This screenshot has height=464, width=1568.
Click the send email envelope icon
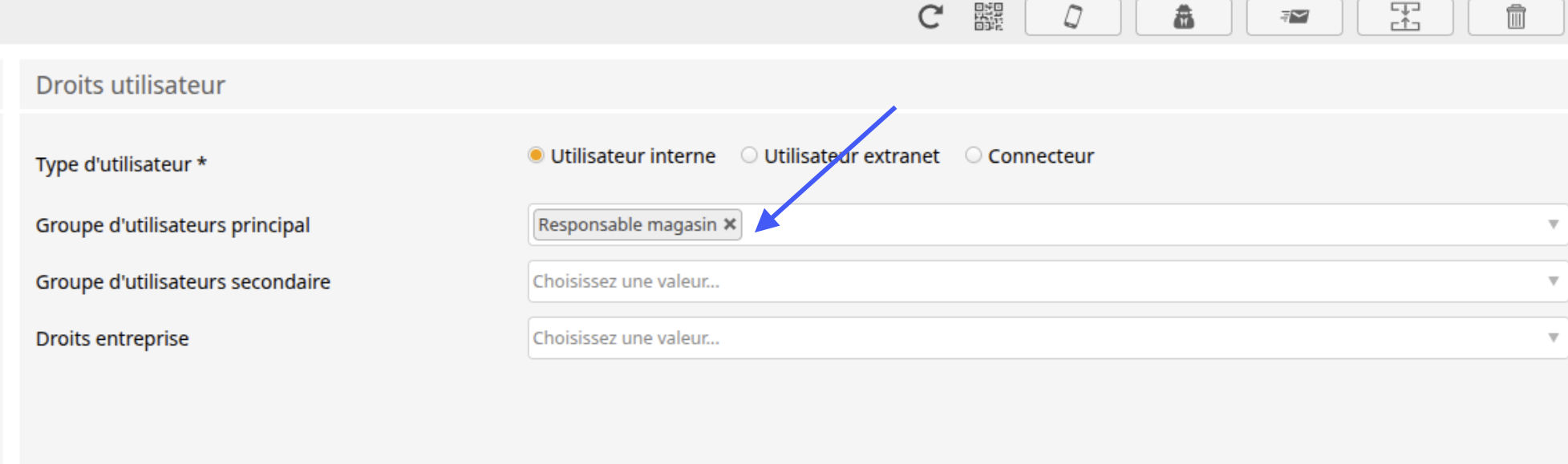pos(1295,17)
